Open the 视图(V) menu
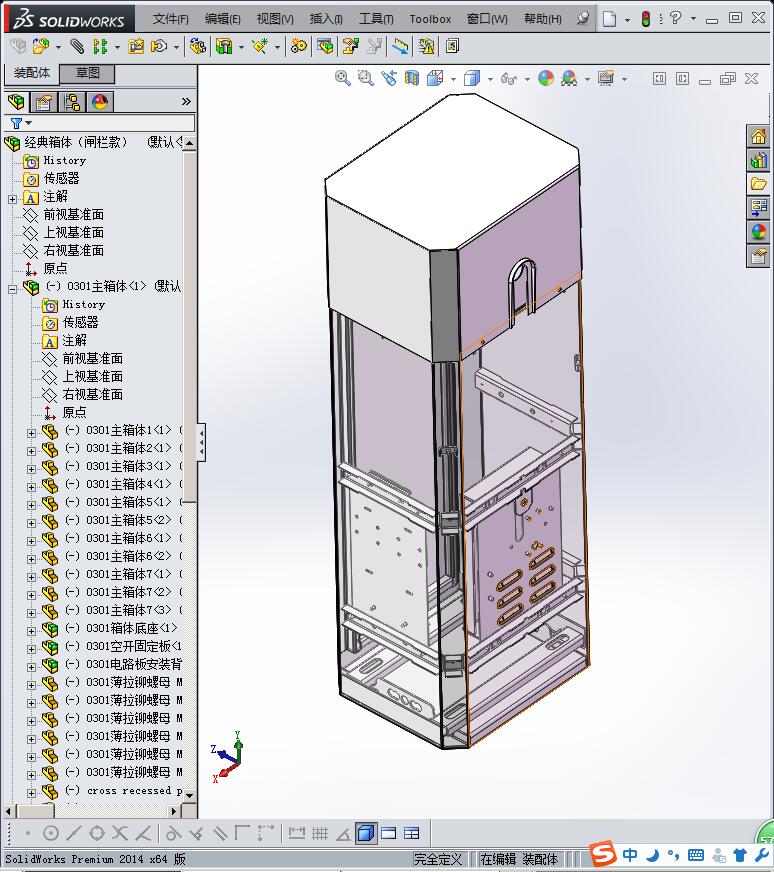This screenshot has width=774, height=872. (275, 19)
